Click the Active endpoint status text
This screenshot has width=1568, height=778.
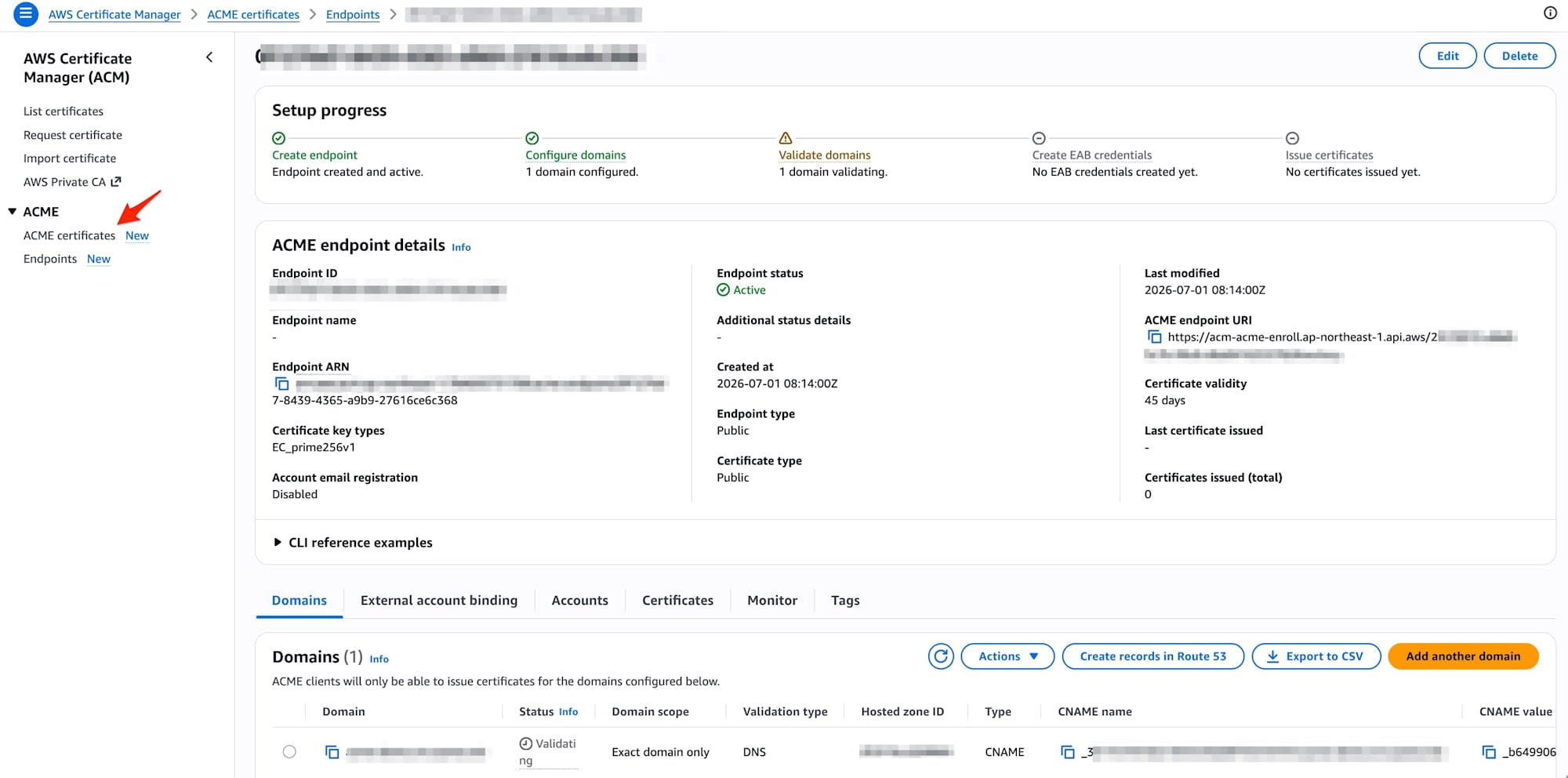tap(750, 290)
